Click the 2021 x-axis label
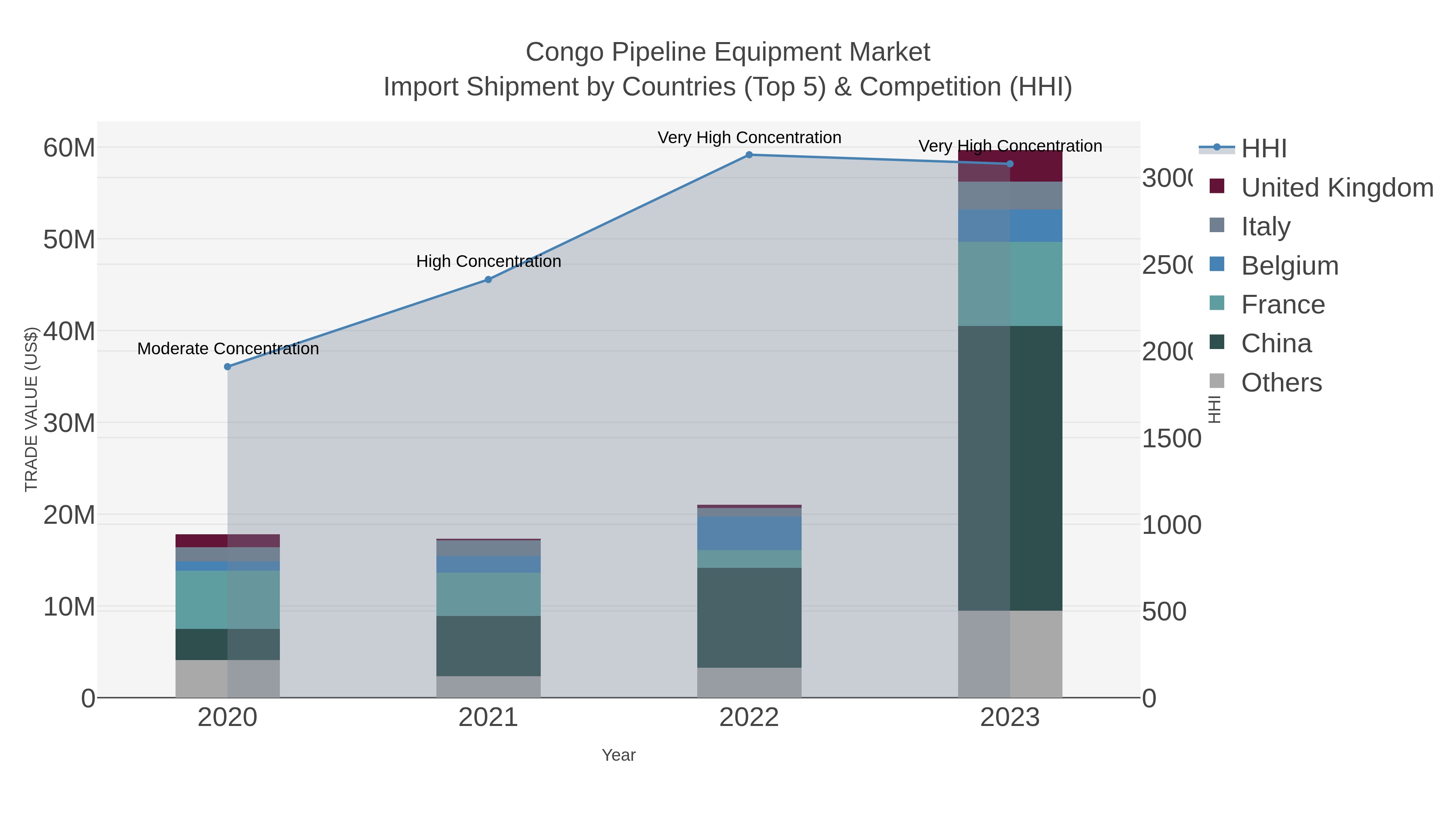This screenshot has width=1456, height=819. (x=488, y=718)
